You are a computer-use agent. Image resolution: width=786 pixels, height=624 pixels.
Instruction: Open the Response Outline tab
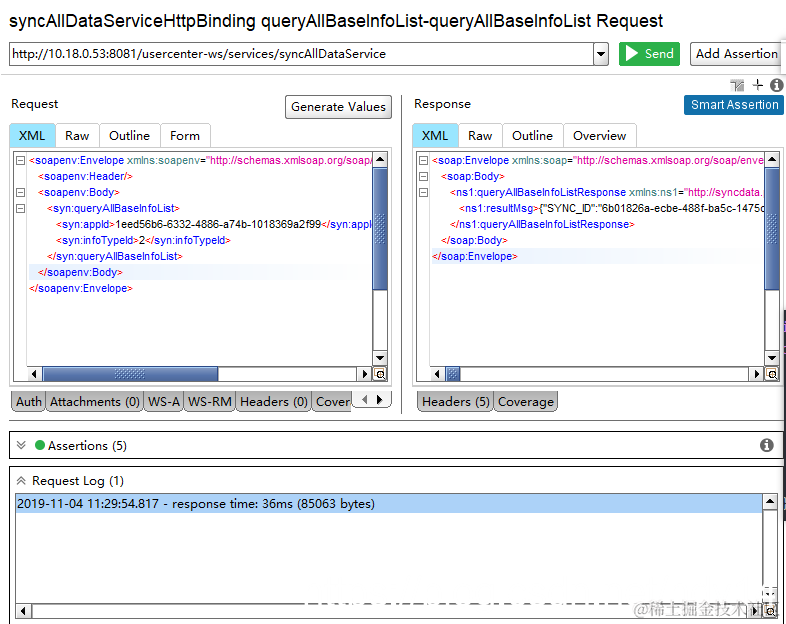pyautogui.click(x=532, y=136)
